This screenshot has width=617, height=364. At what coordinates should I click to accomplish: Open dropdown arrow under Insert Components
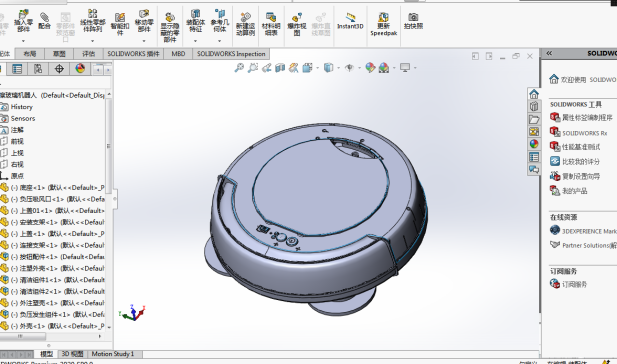pos(23,41)
